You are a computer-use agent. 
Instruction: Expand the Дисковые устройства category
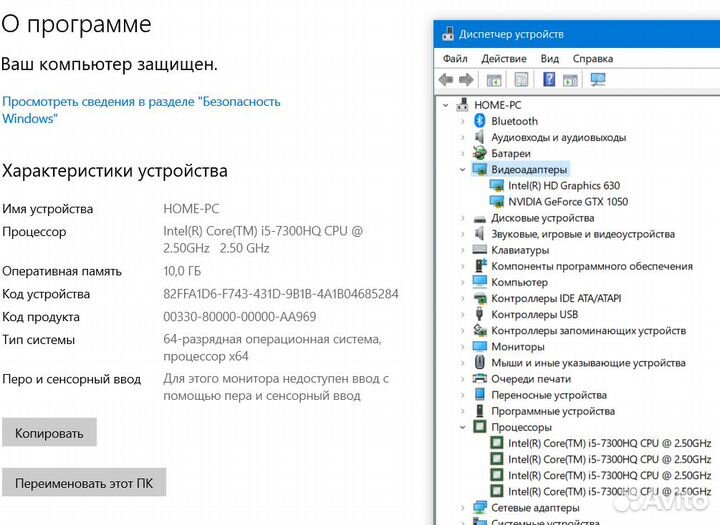(x=462, y=218)
